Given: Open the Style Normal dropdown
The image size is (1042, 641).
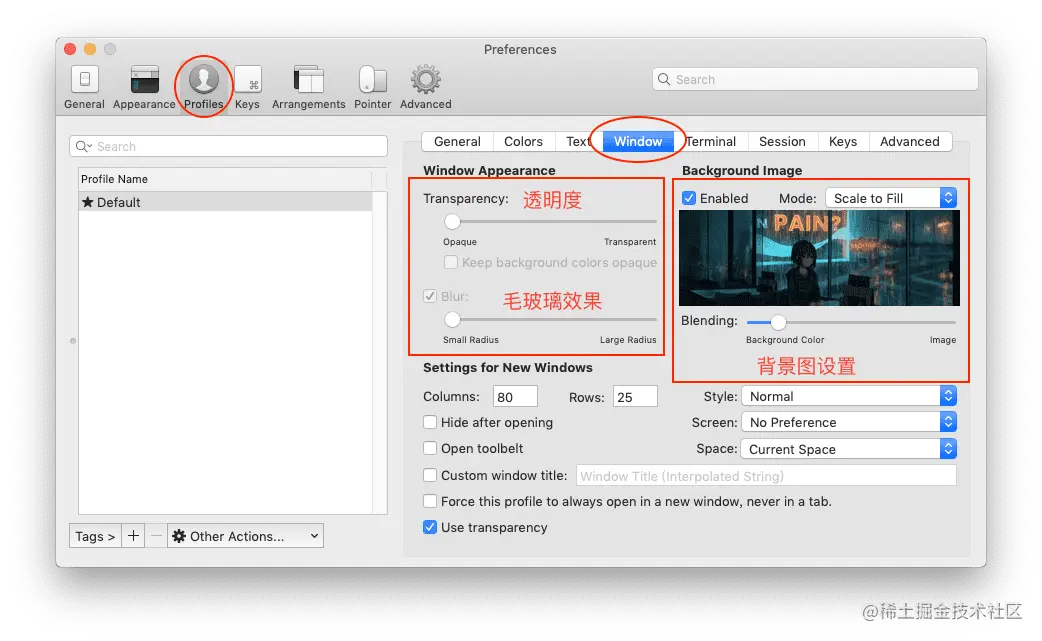Looking at the screenshot, I should [849, 397].
